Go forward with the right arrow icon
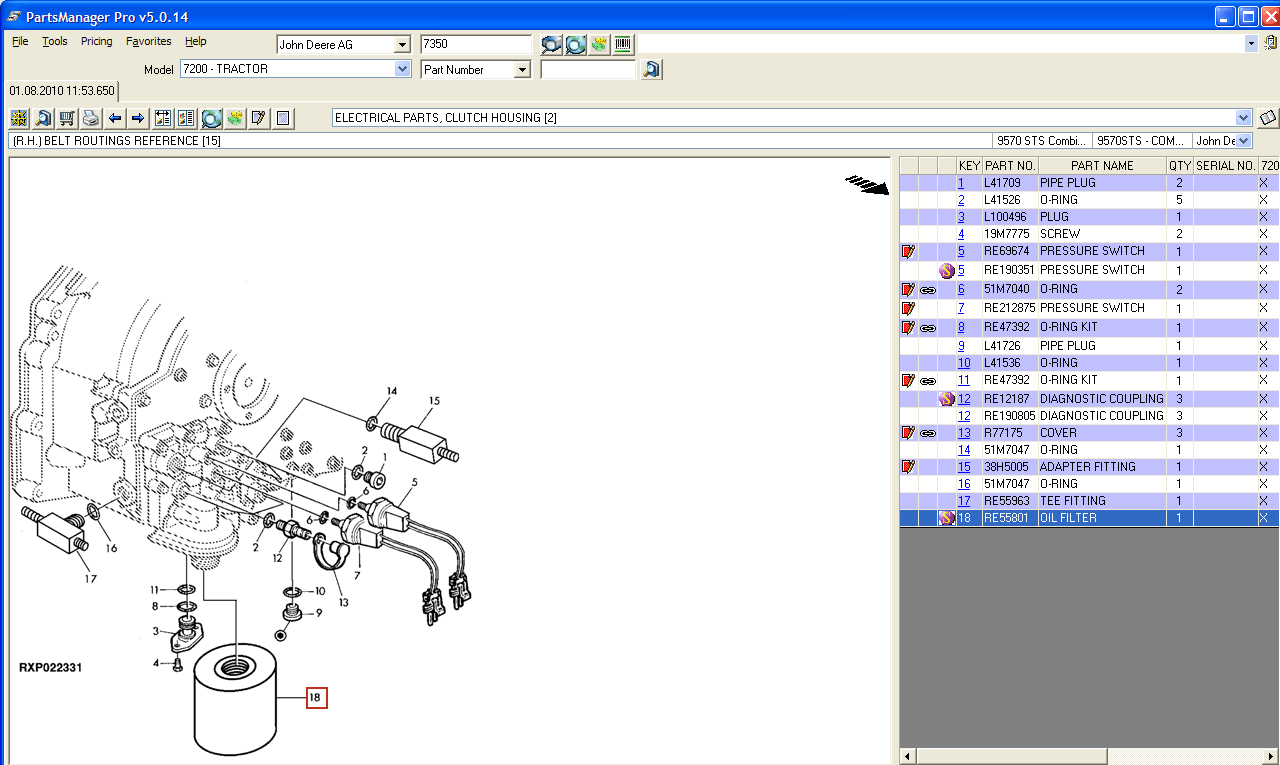This screenshot has height=765, width=1280. point(138,118)
